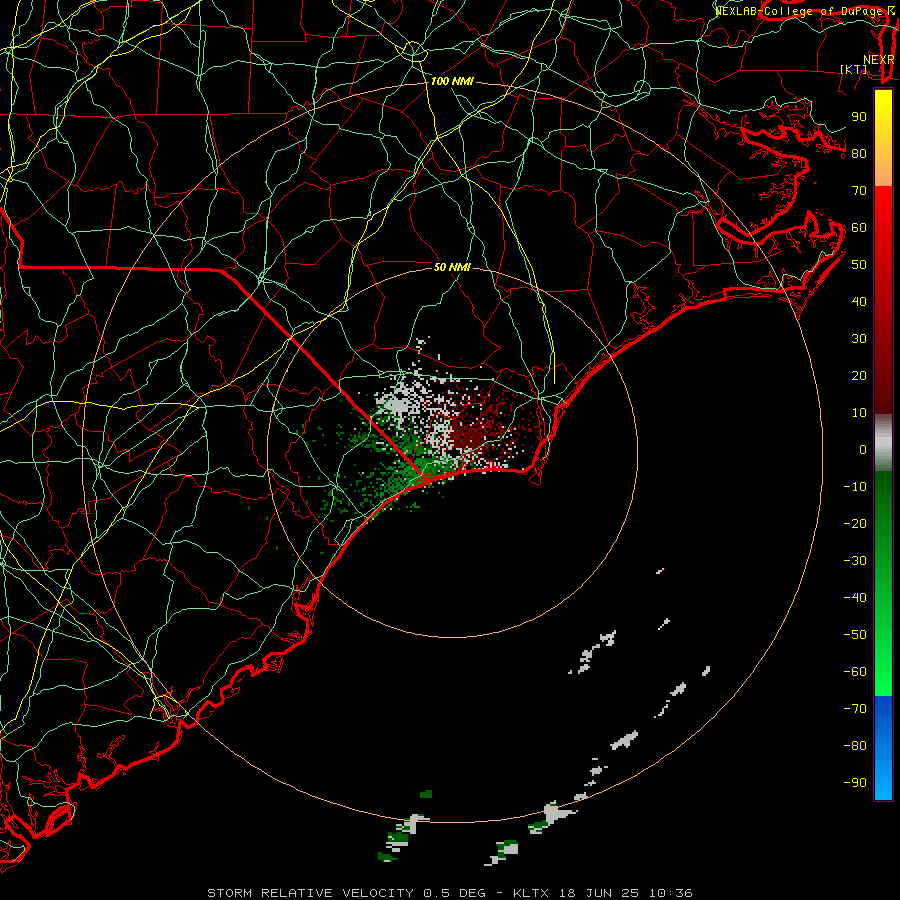900x900 pixels.
Task: Click the positive 80 tick label on scale
Action: click(859, 154)
